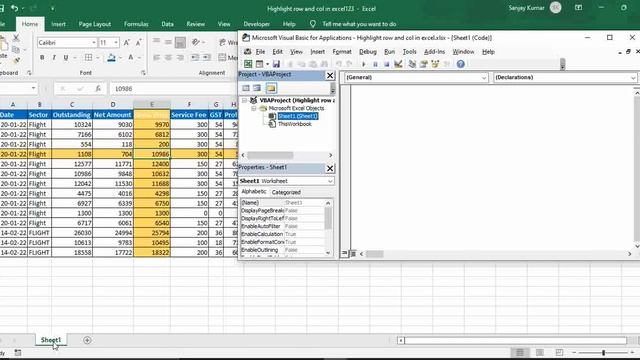Click the blue Help question mark icon
640x360 pixels.
point(460,64)
